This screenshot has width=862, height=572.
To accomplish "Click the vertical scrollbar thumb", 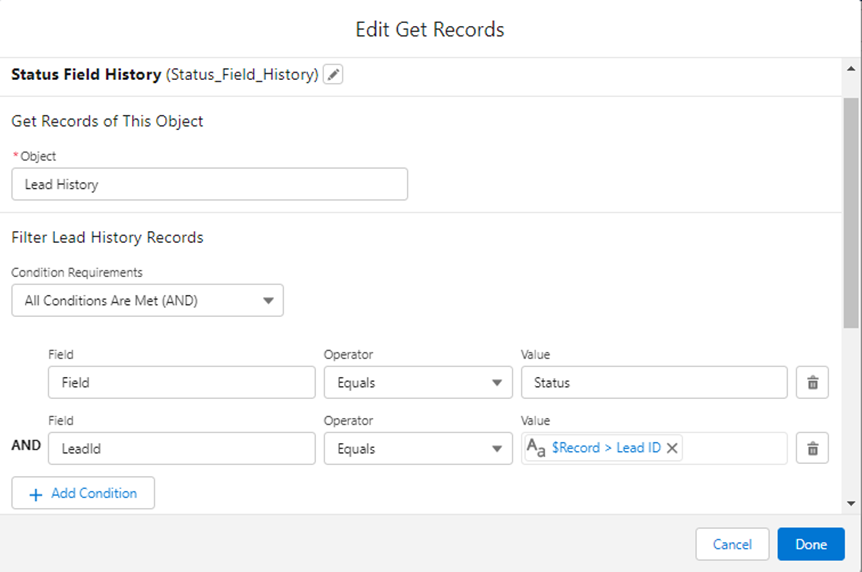I will [851, 213].
